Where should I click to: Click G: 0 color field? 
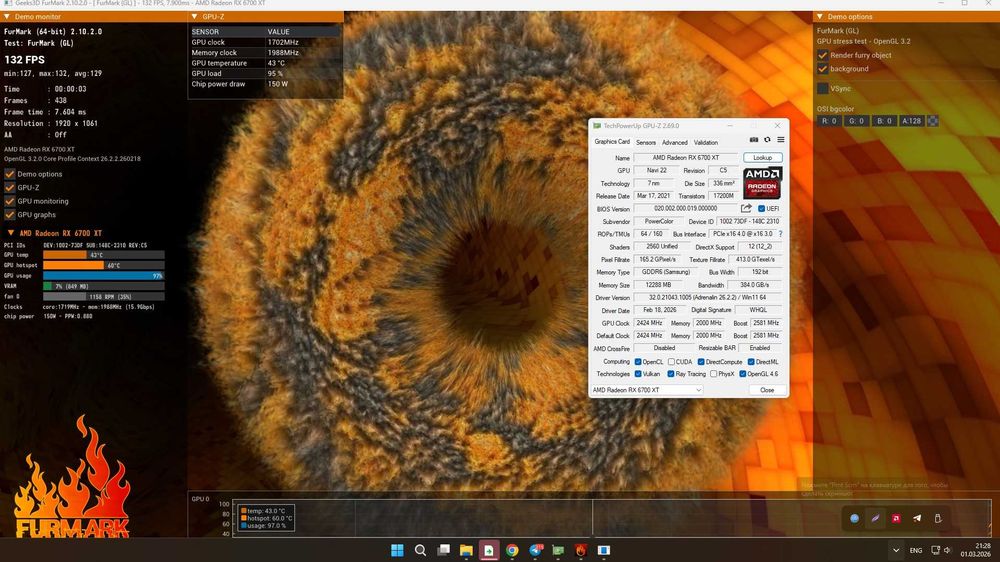pyautogui.click(x=857, y=121)
